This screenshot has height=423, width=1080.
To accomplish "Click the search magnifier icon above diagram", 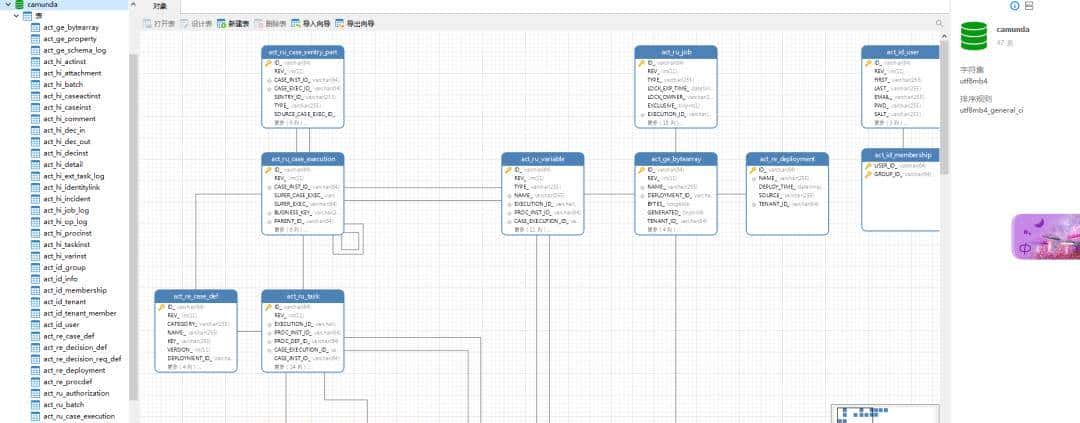I will pos(939,23).
